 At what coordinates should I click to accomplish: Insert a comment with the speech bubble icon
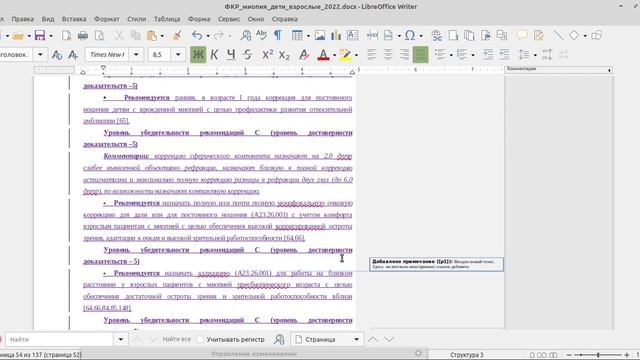[x=522, y=36]
